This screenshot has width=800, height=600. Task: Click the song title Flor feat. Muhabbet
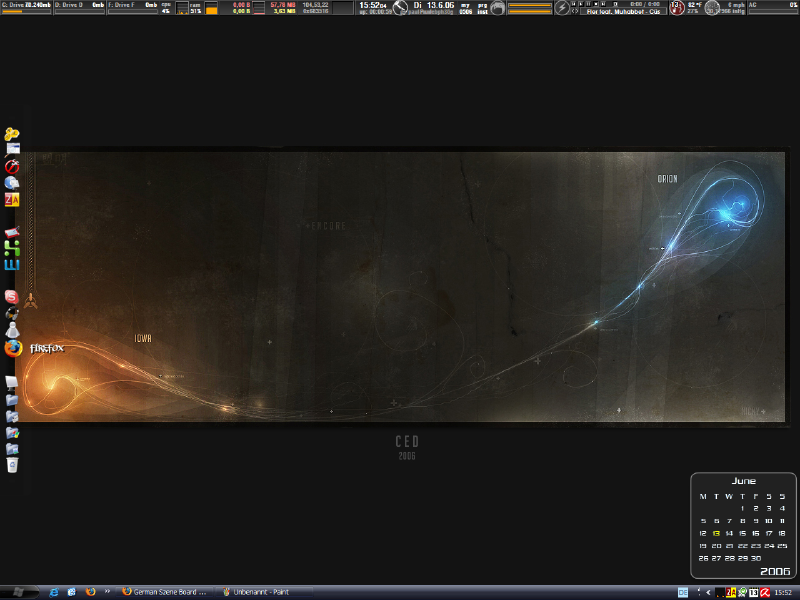click(x=623, y=11)
